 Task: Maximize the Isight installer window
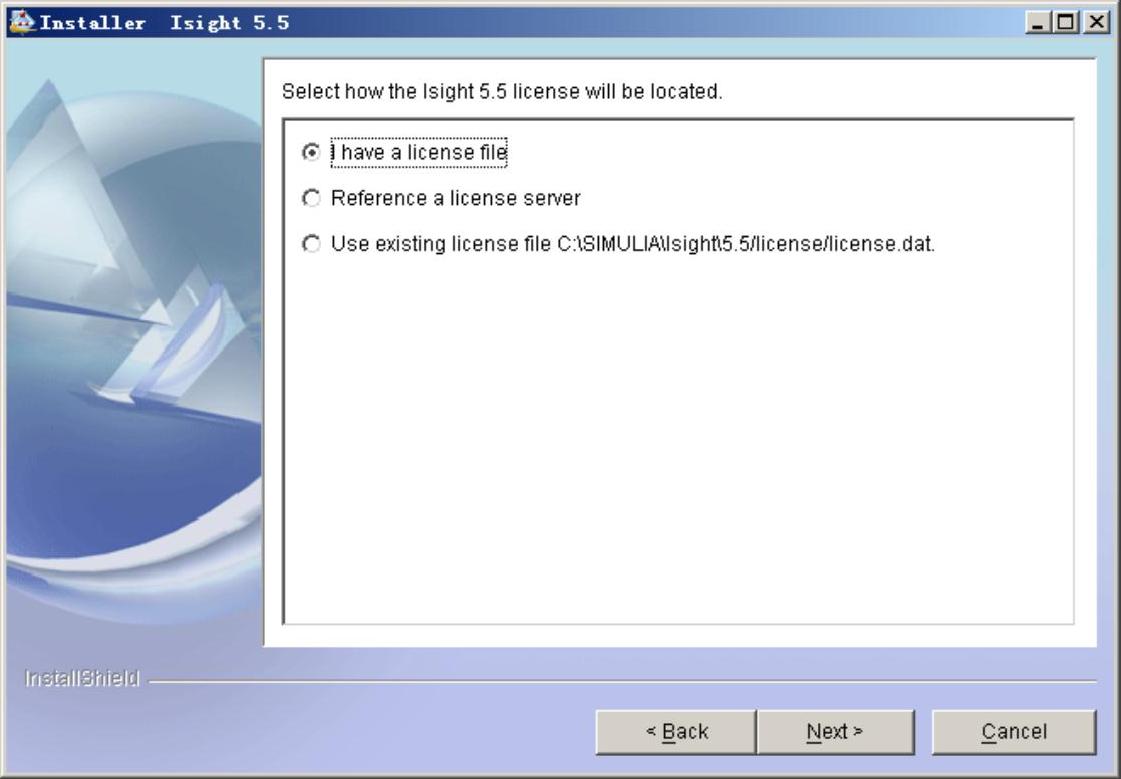(x=1065, y=22)
